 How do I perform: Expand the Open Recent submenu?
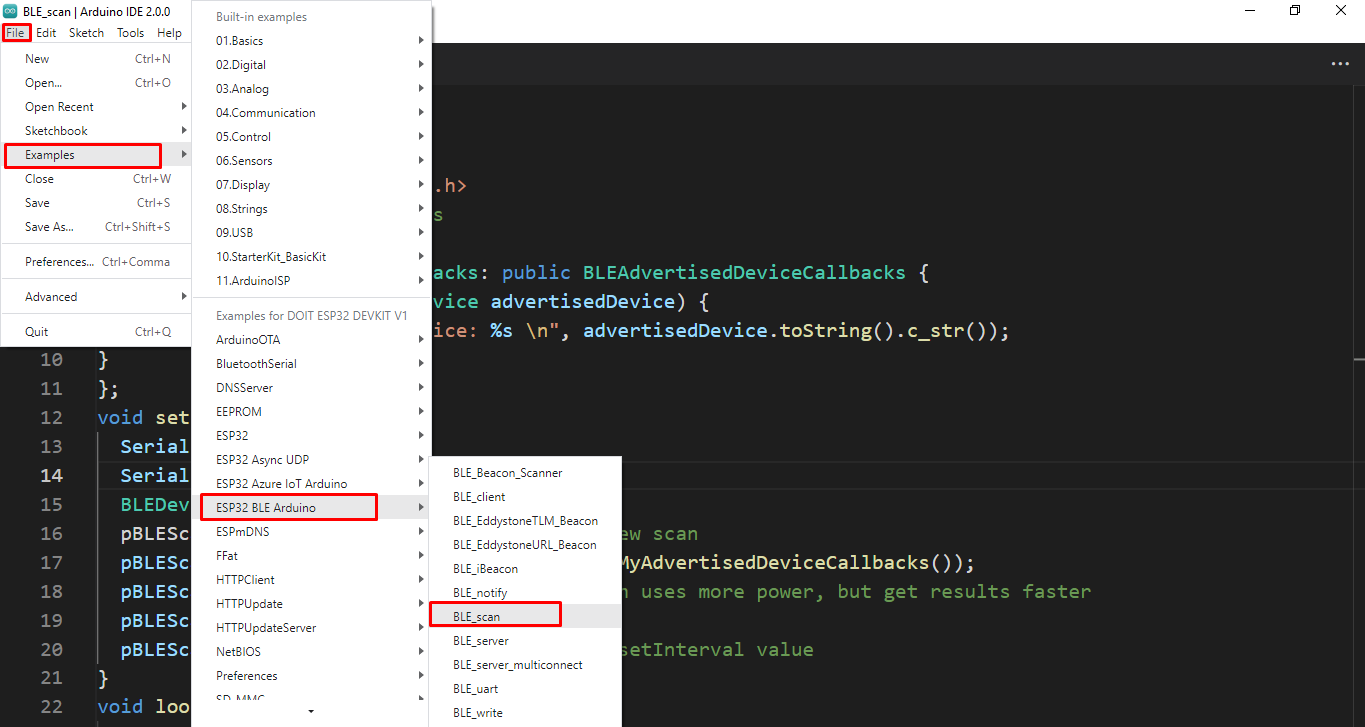[96, 107]
